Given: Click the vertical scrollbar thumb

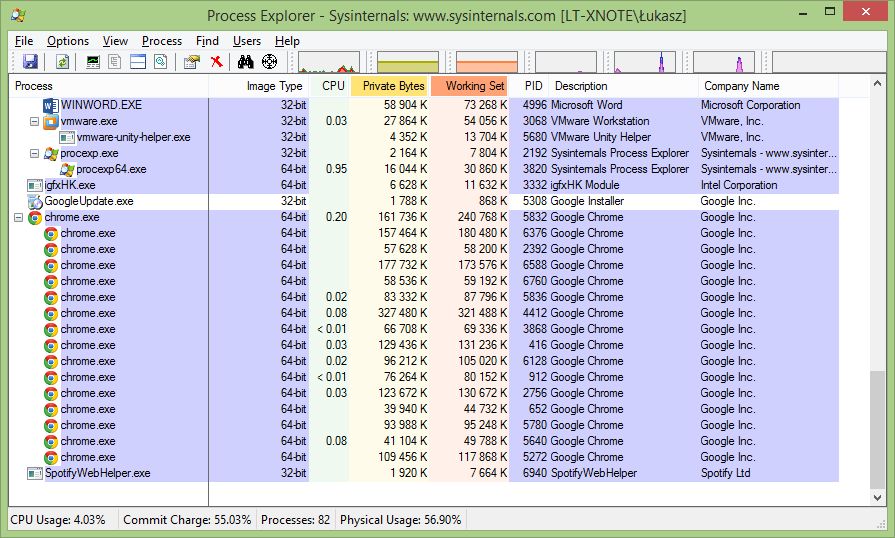Looking at the screenshot, I should click(877, 429).
